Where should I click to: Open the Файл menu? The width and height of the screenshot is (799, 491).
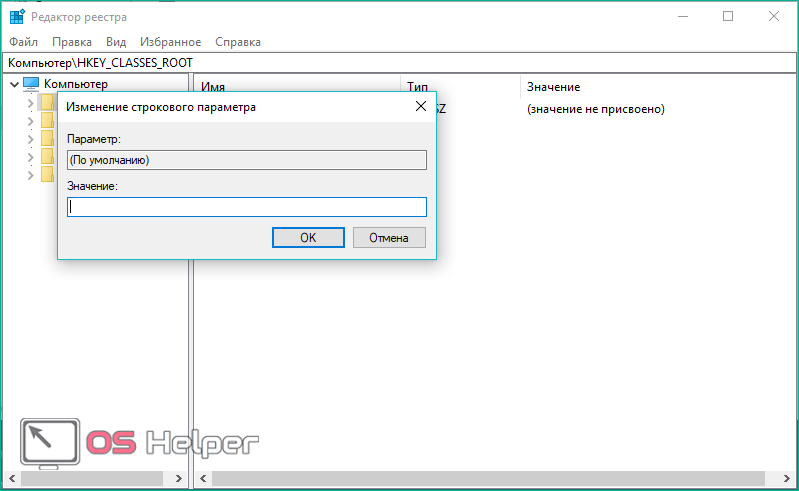pyautogui.click(x=23, y=42)
